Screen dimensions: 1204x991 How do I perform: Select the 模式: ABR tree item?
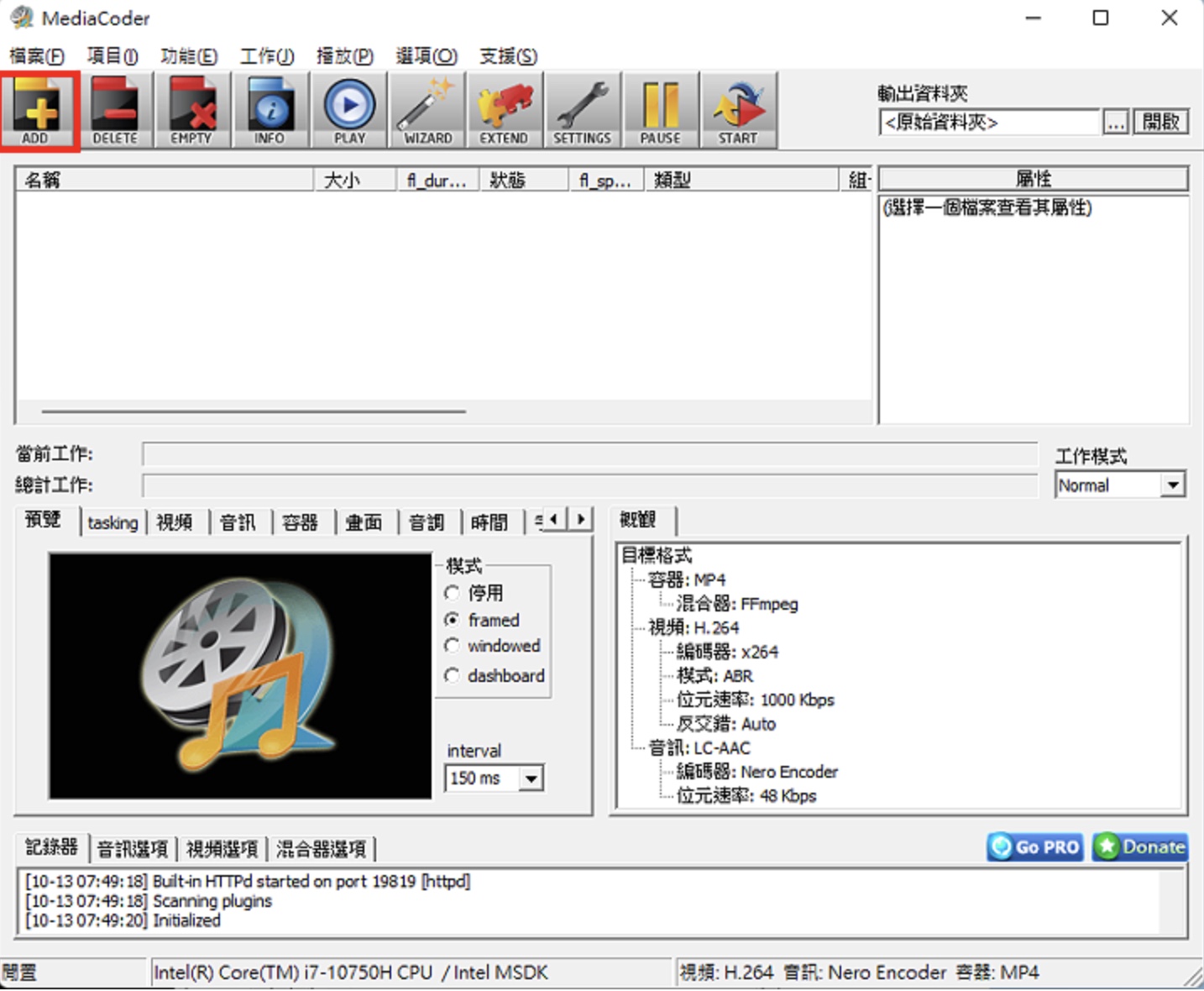pos(715,676)
